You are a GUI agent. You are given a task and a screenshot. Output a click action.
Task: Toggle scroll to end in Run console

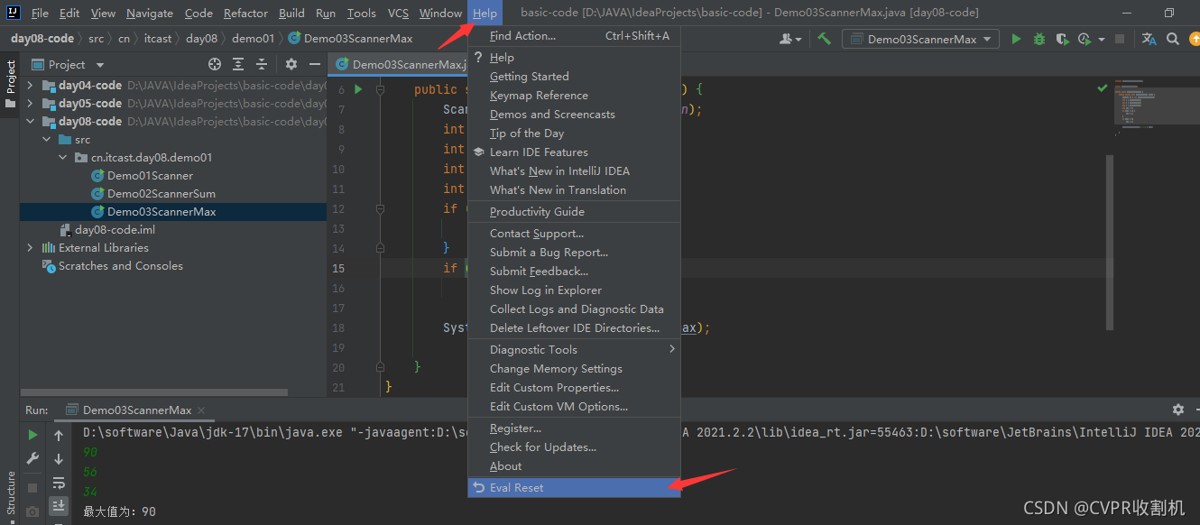coord(59,505)
